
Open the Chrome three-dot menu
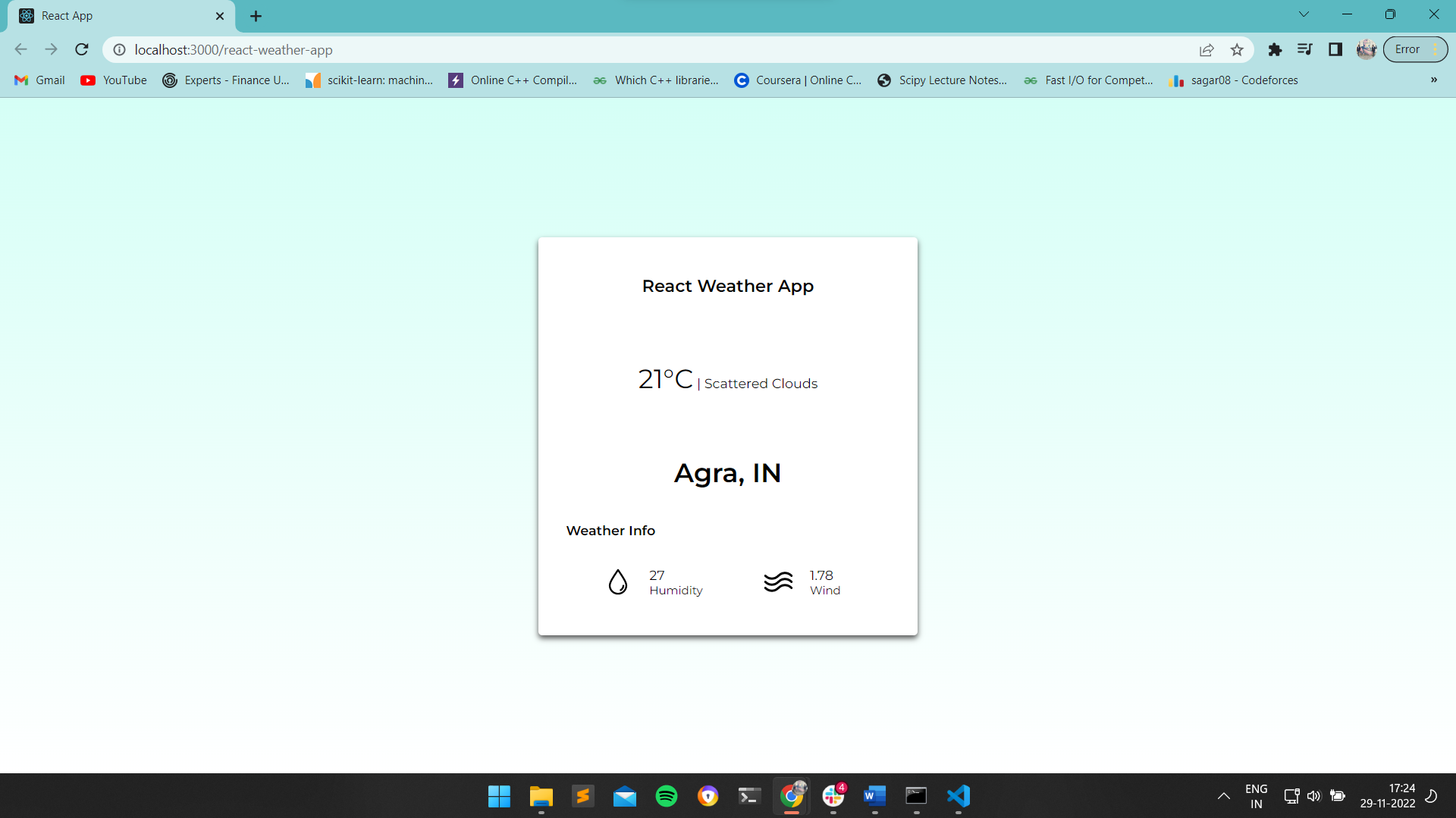tap(1436, 49)
